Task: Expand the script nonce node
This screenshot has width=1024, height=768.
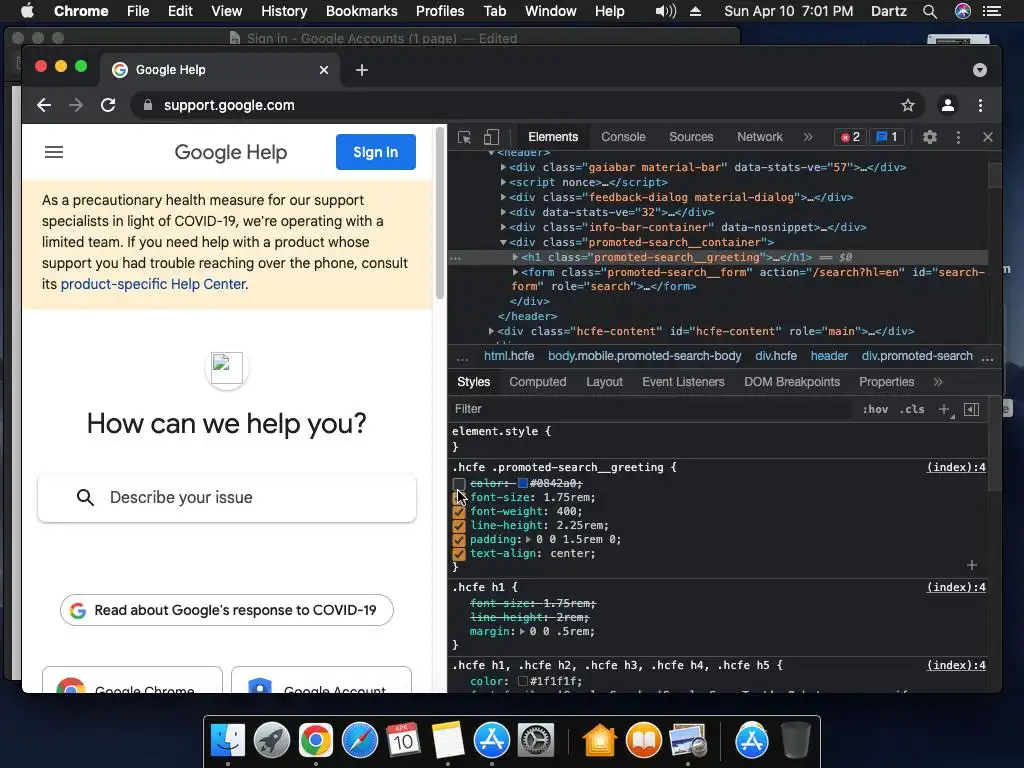Action: click(x=503, y=182)
